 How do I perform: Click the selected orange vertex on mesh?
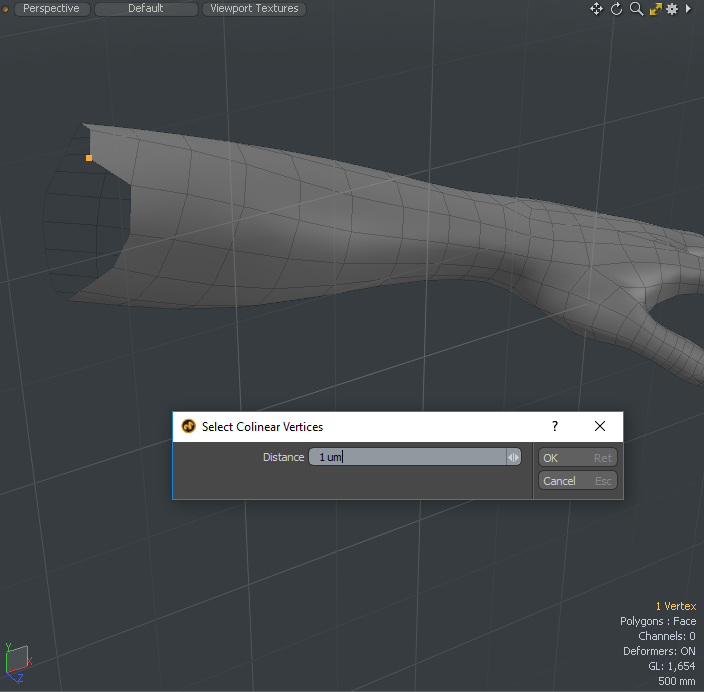(x=89, y=158)
